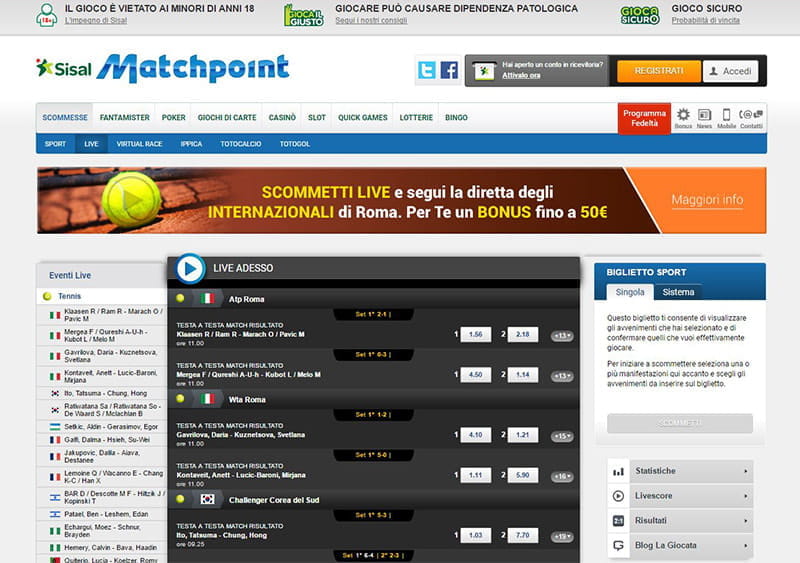Select the Tennis category in Eventi Live
Screen dimensions: 800x563
click(x=102, y=296)
